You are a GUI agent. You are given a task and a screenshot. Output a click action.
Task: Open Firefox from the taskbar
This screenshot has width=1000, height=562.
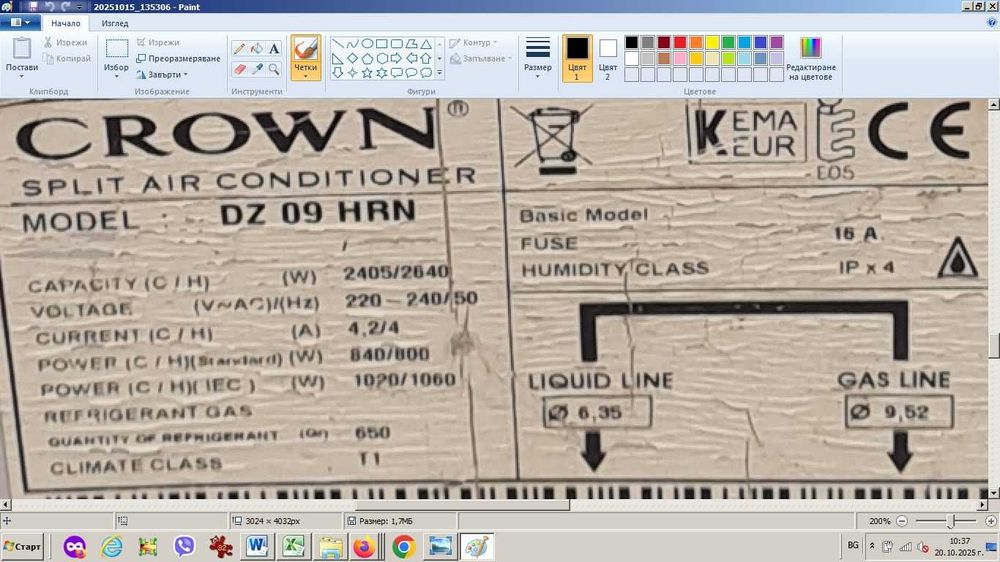click(365, 547)
